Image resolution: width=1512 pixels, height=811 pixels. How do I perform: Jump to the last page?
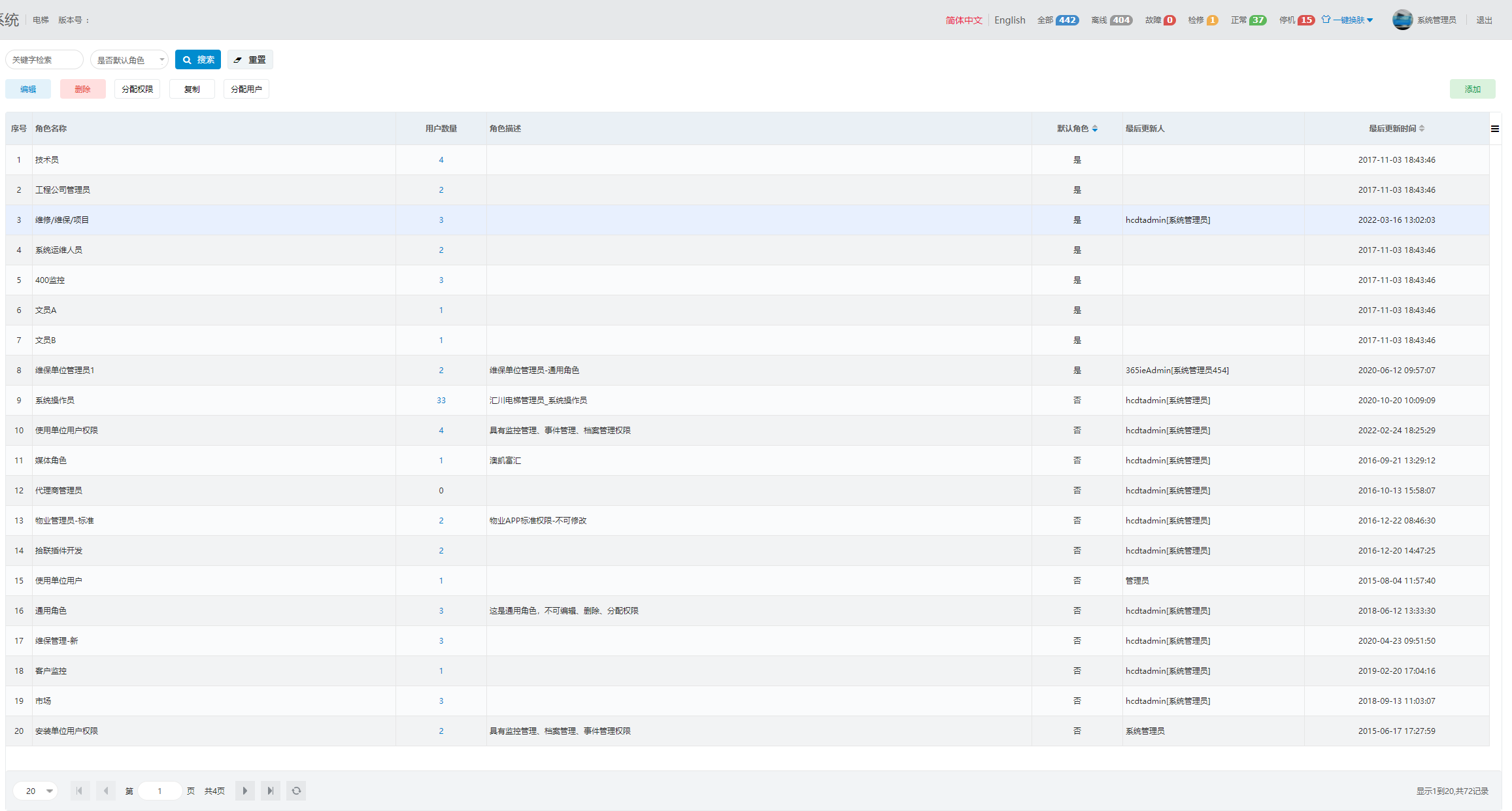270,791
